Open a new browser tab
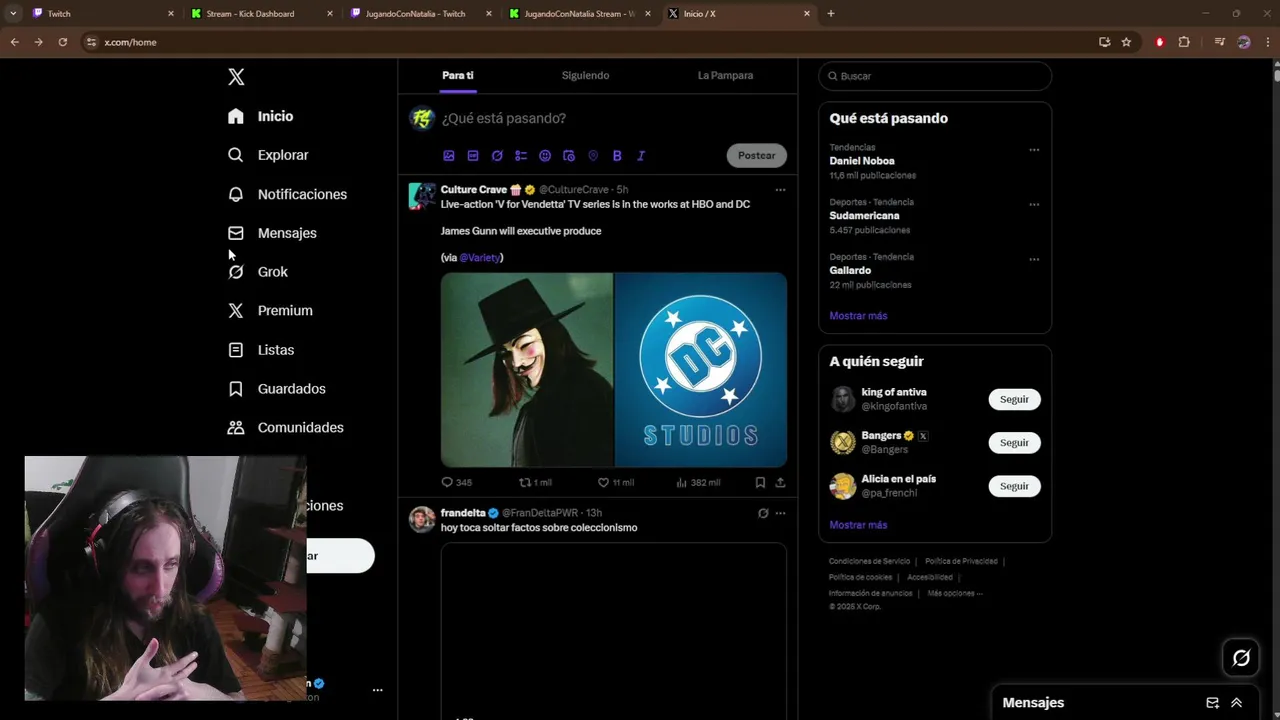 tap(831, 14)
